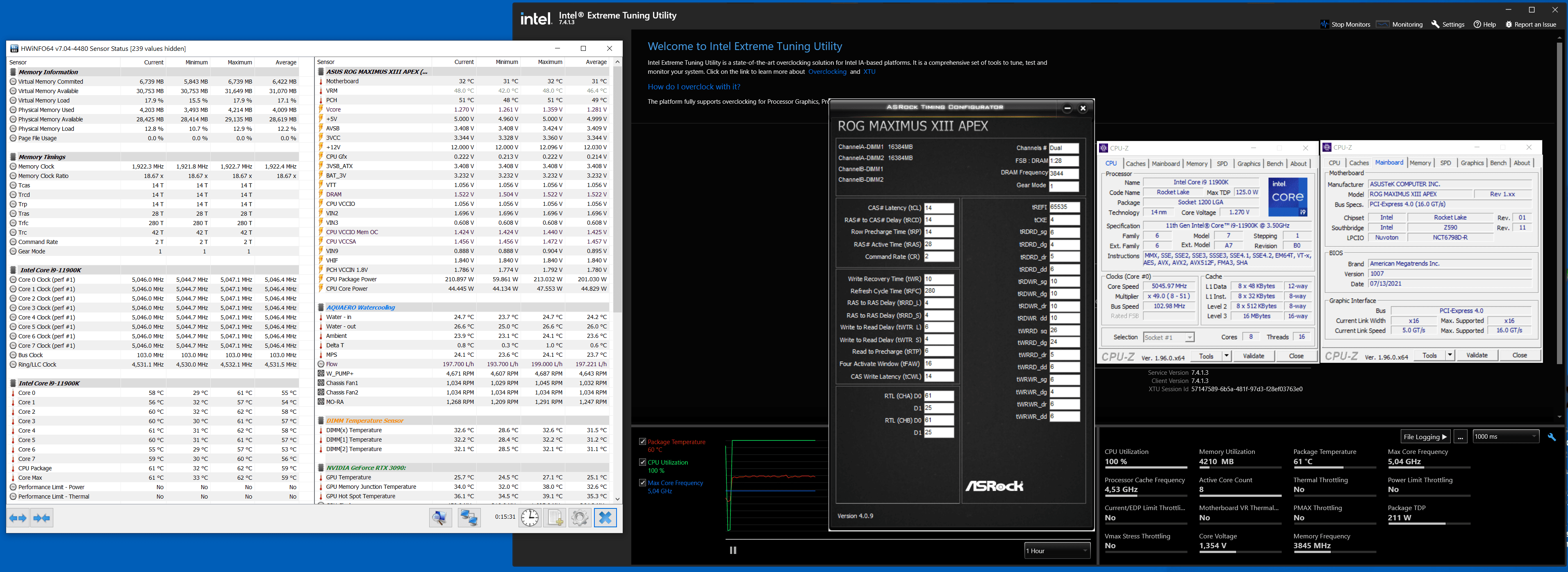Follow the Overclocking link in XTU welcome text
Viewport: 1568px width, 572px height.
click(x=826, y=72)
